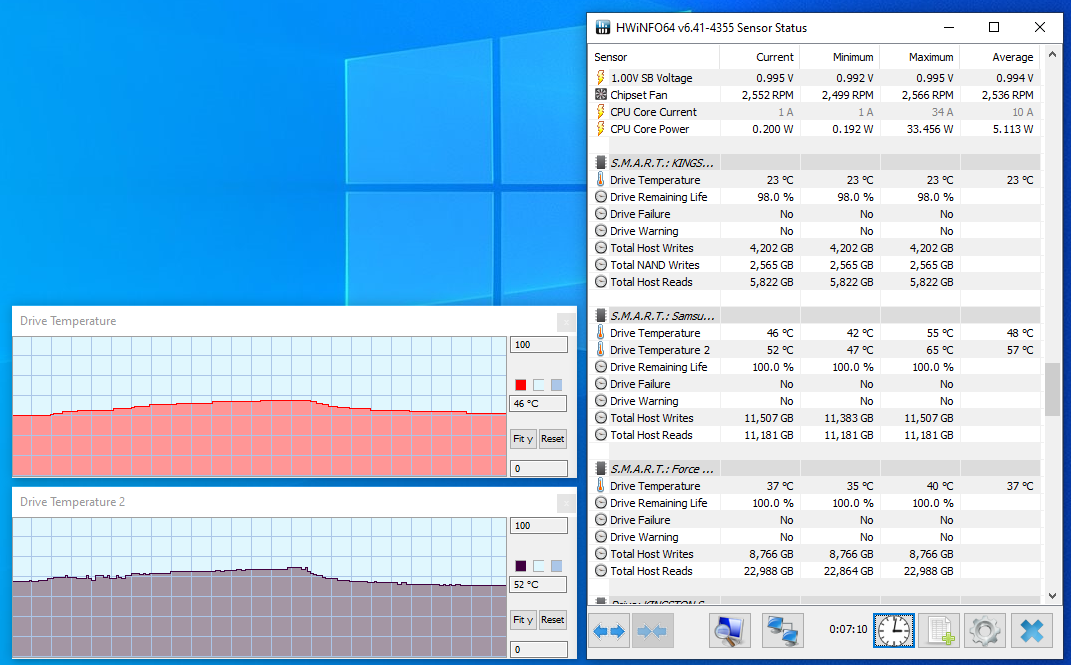Image resolution: width=1071 pixels, height=665 pixels.
Task: Click the clock reset-timer icon
Action: click(x=893, y=631)
